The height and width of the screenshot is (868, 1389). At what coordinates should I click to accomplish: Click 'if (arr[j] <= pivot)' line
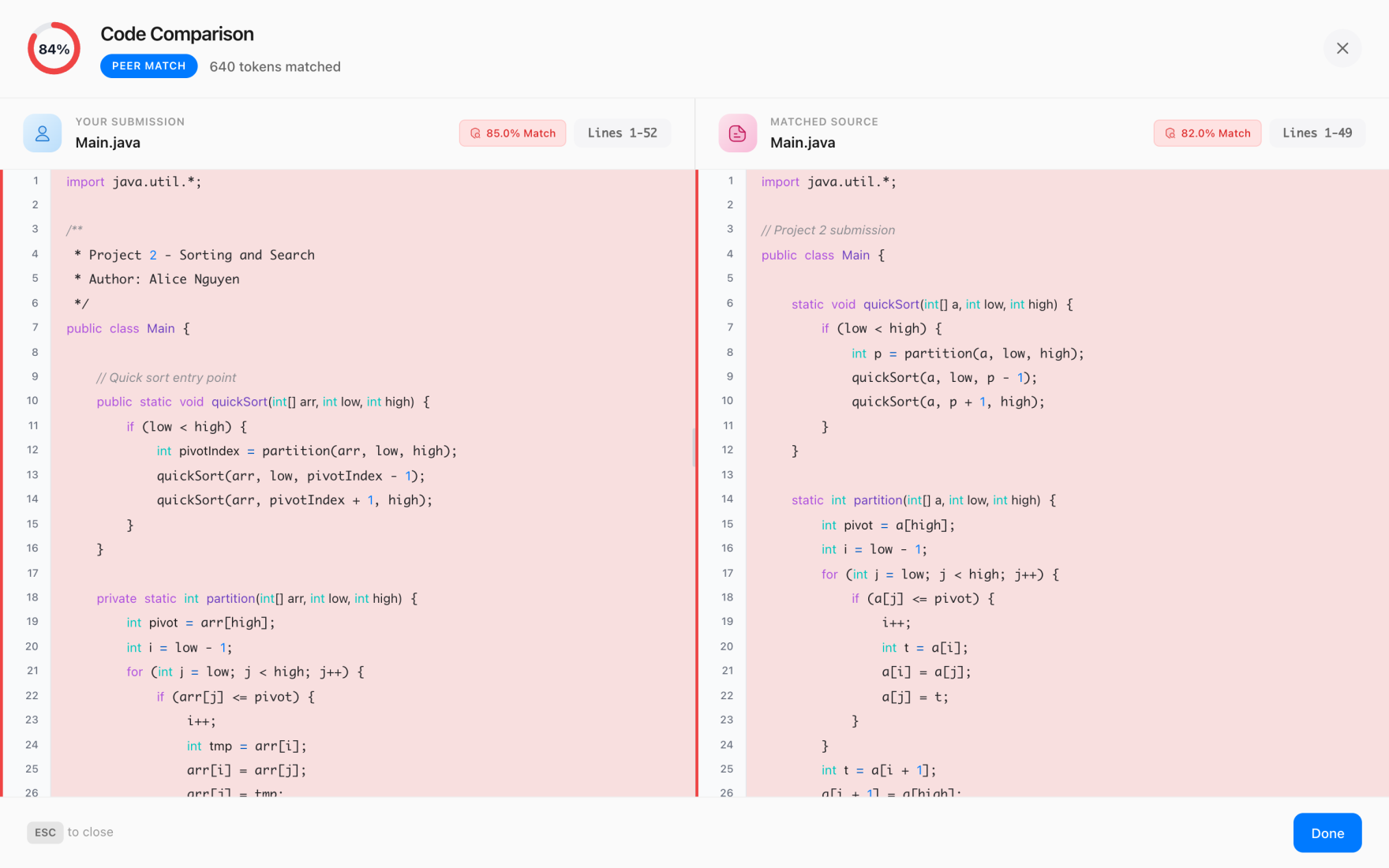click(x=235, y=697)
